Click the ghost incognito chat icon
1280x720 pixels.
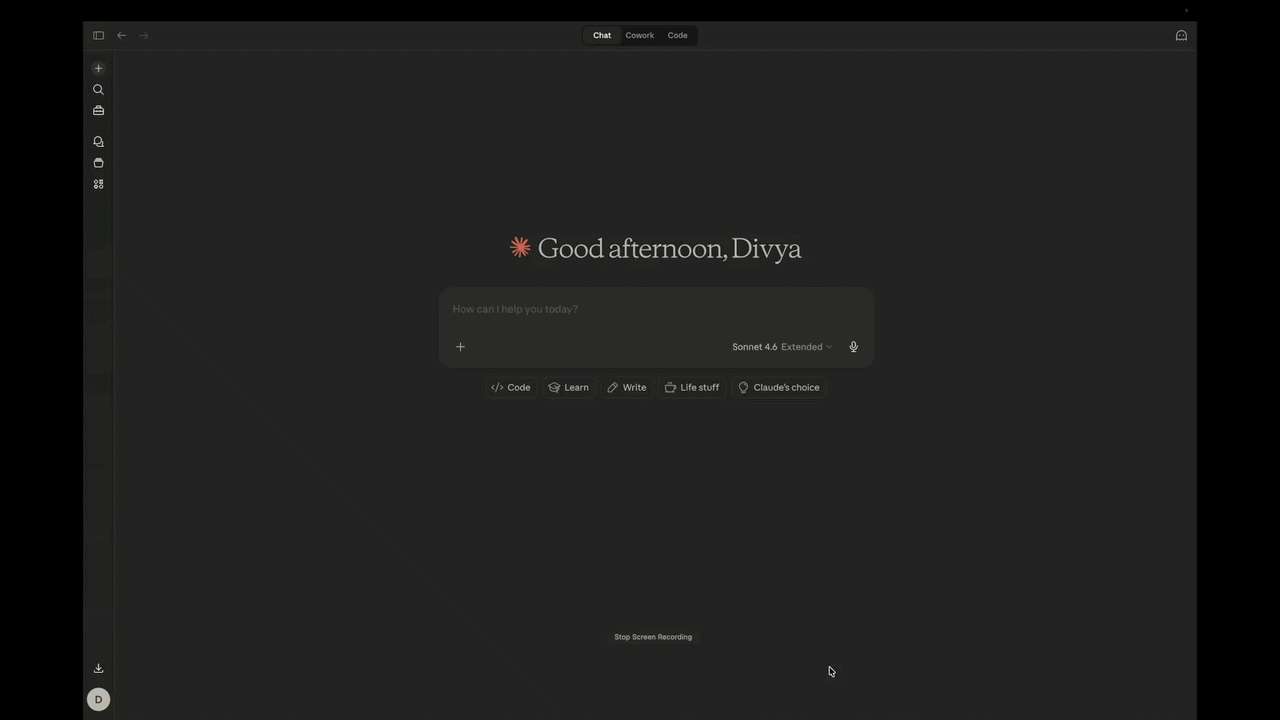click(1181, 35)
